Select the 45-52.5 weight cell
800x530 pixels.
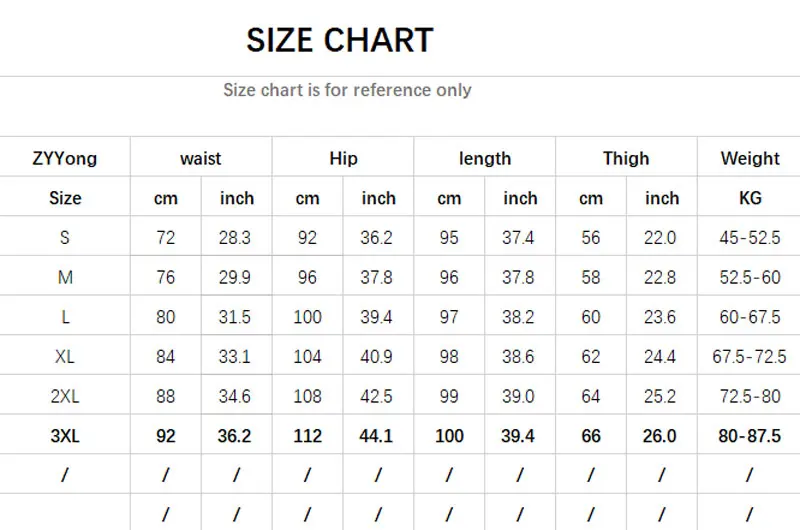[x=750, y=238]
